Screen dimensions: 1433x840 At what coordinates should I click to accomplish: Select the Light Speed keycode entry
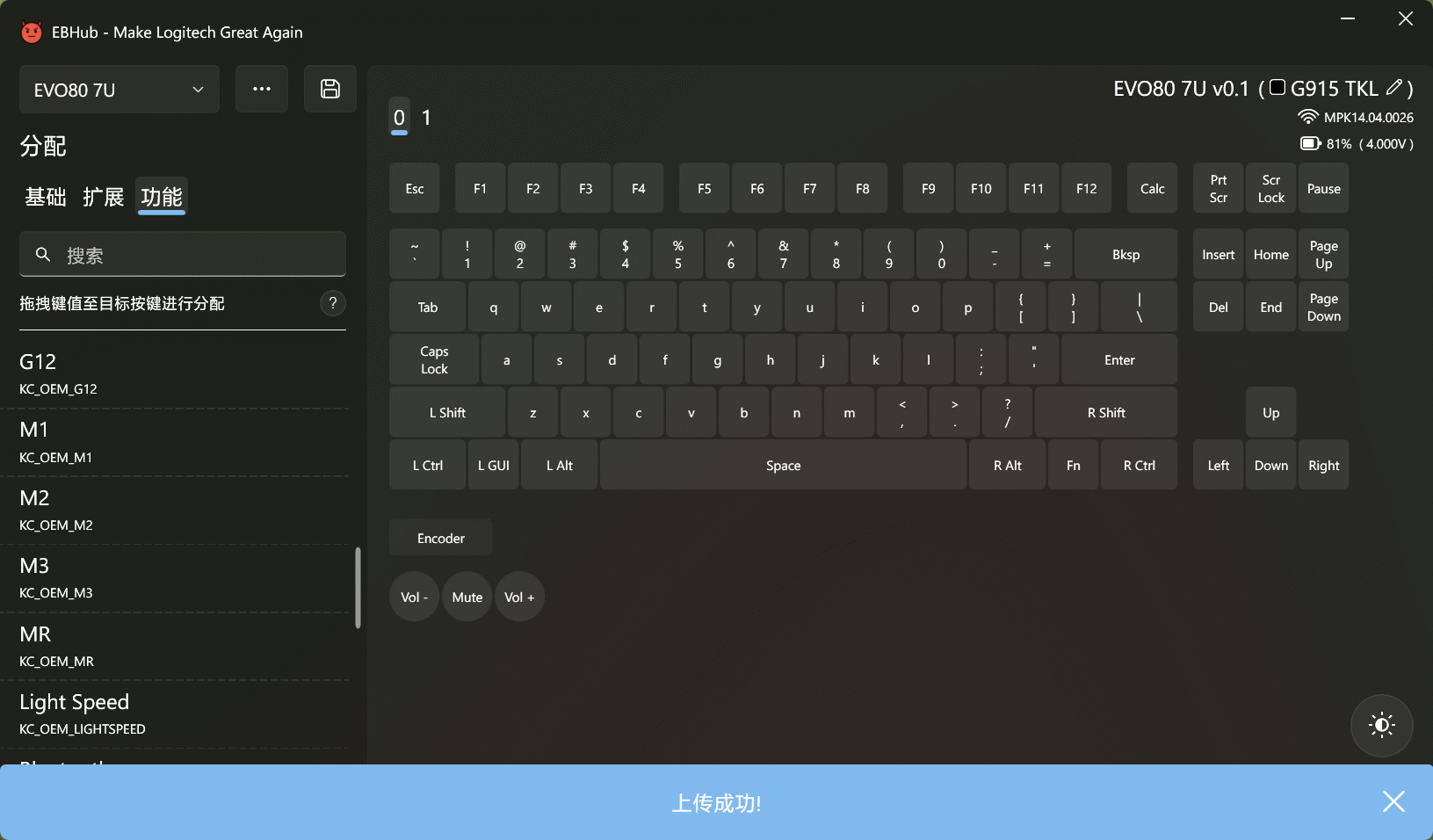(x=176, y=713)
